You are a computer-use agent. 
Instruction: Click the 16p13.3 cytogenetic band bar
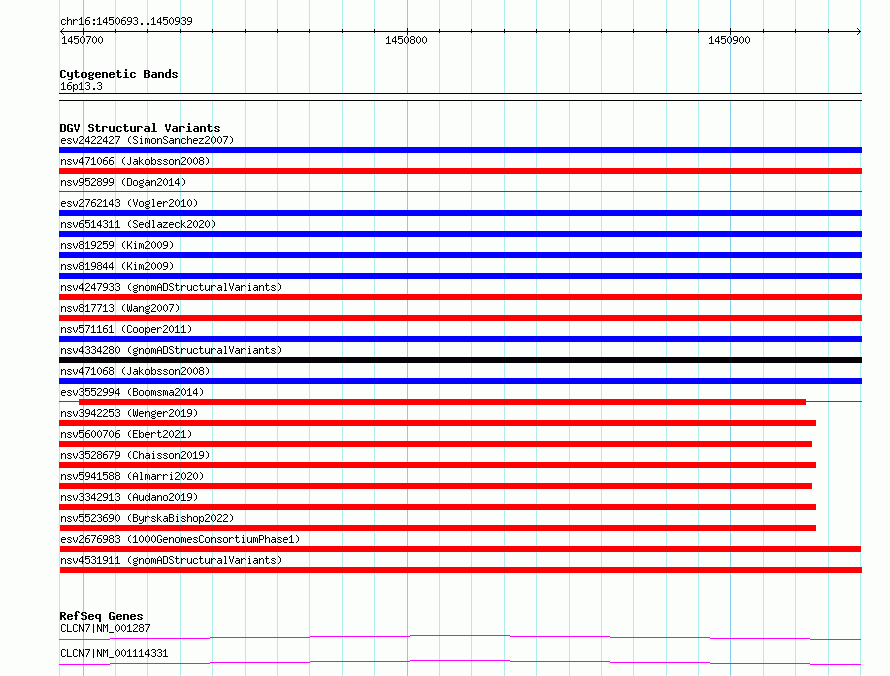coord(460,97)
